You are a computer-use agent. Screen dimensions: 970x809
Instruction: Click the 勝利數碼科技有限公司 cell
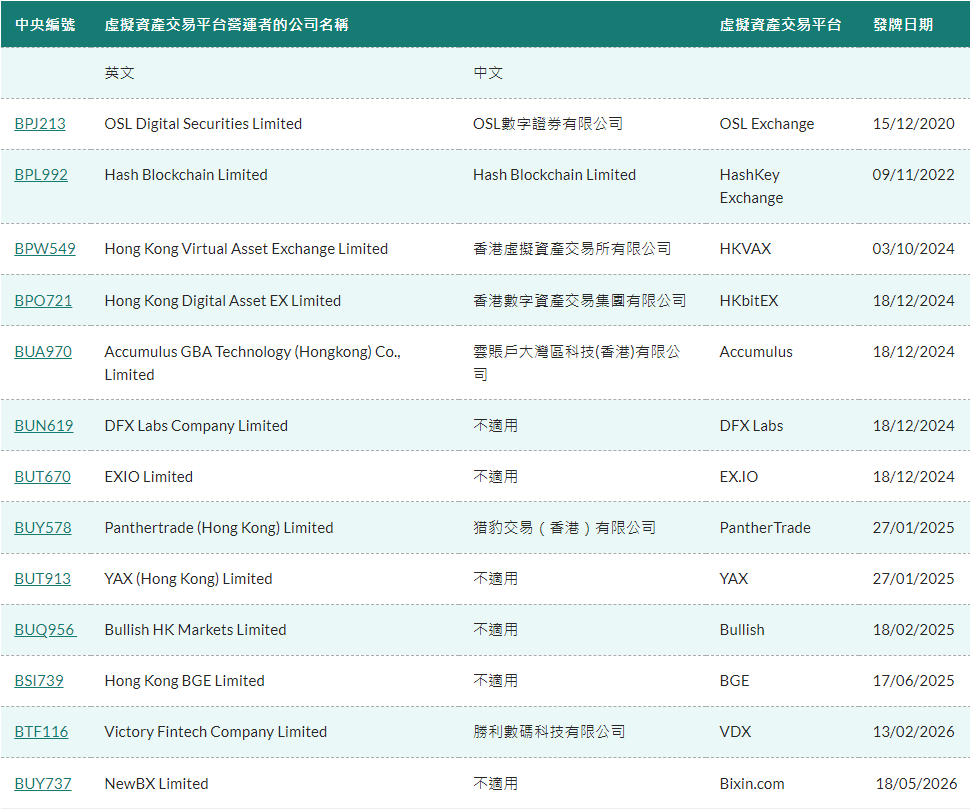[x=549, y=732]
